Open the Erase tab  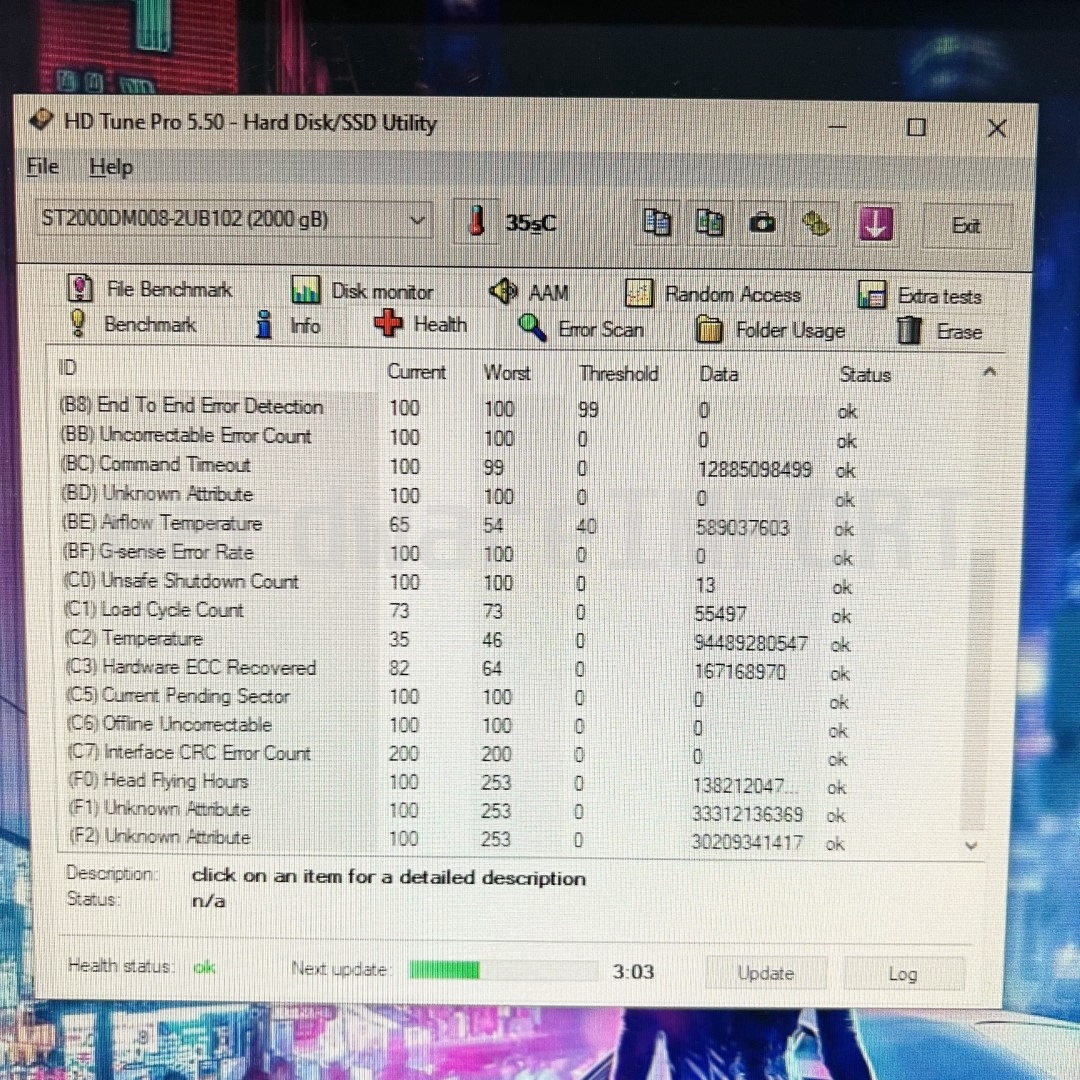click(x=939, y=331)
